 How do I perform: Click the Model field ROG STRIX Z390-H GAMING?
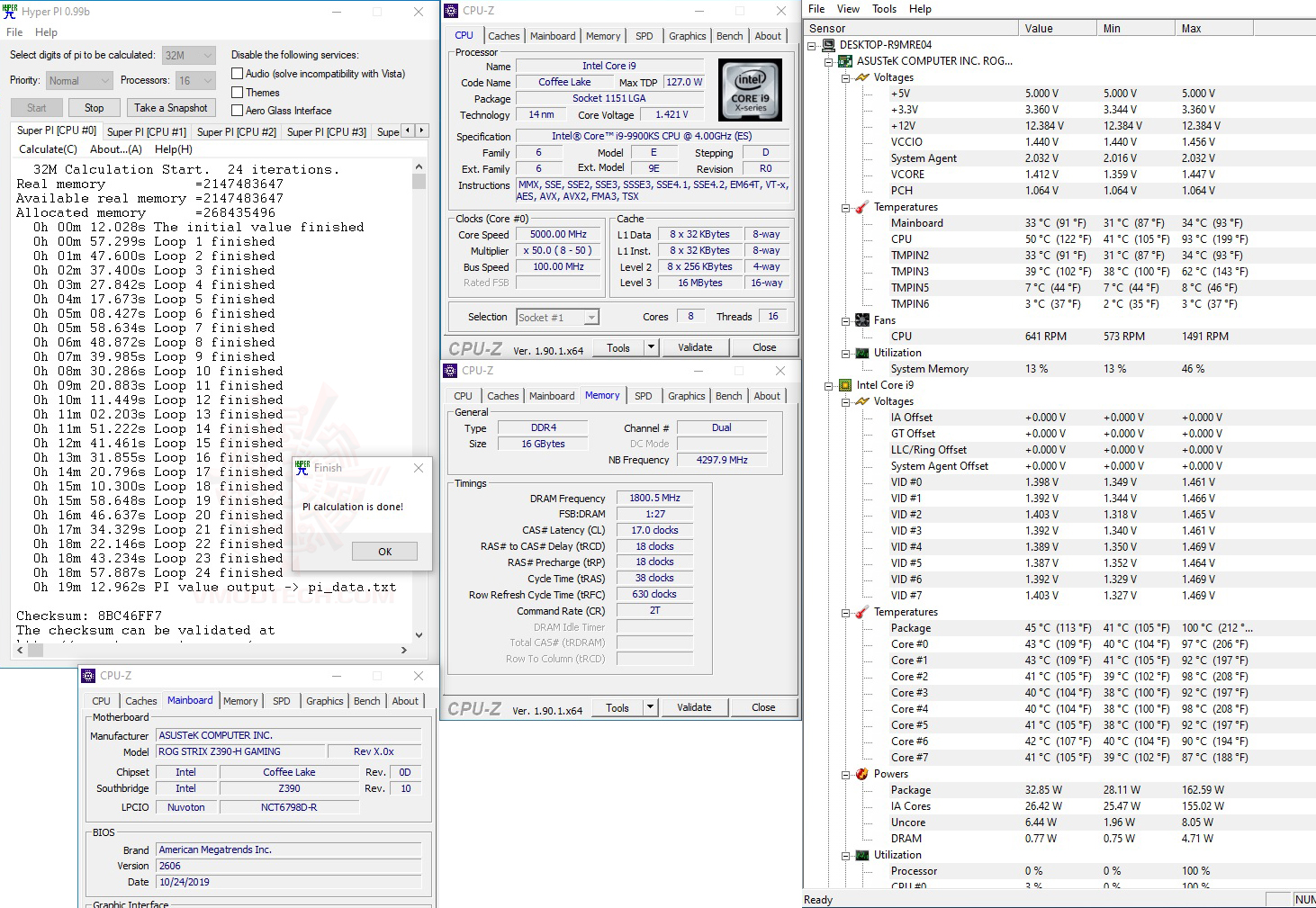pos(240,751)
